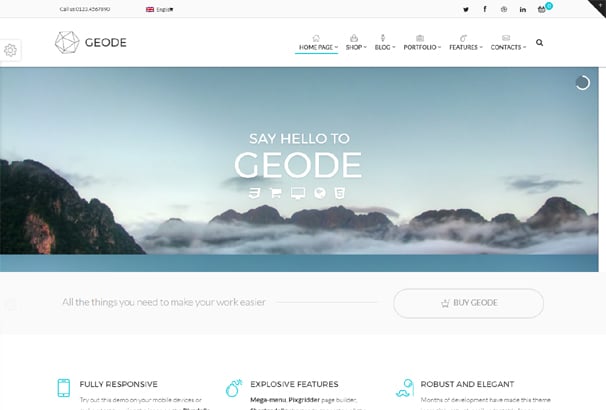Open the Features navigation menu
606x410 pixels.
tap(466, 43)
